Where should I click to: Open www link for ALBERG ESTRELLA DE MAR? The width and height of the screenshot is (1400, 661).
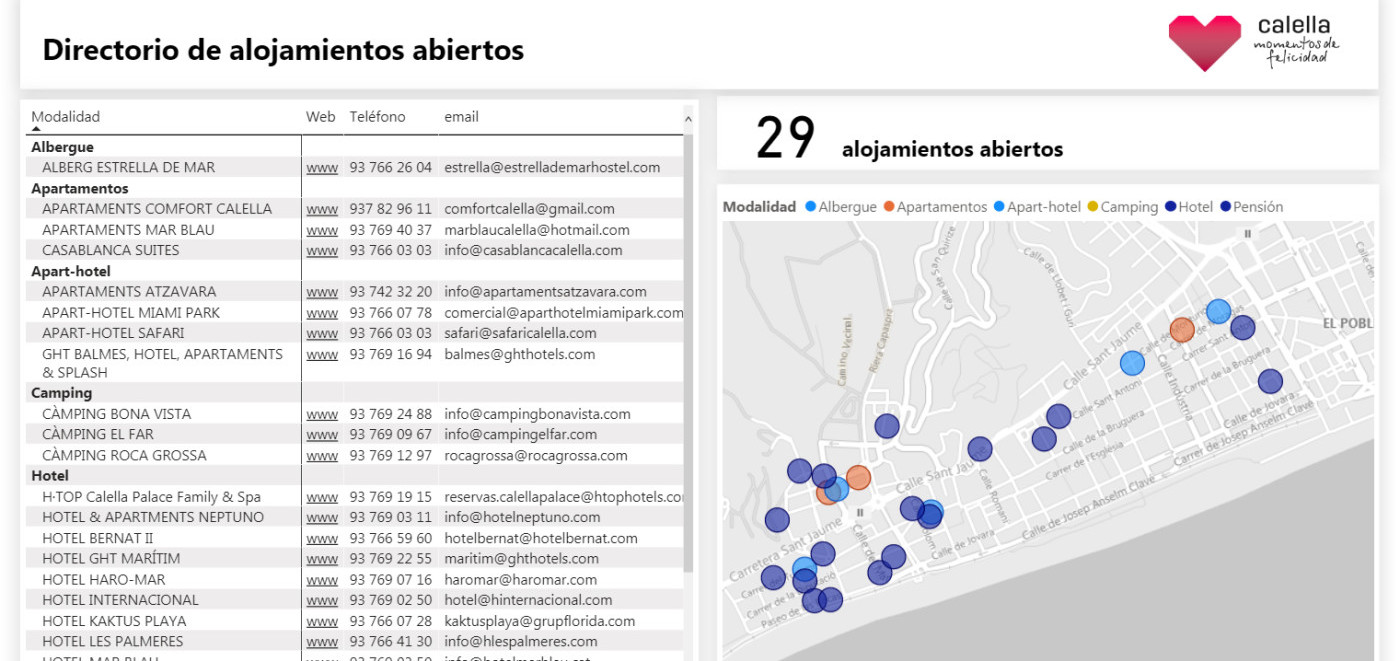point(321,168)
